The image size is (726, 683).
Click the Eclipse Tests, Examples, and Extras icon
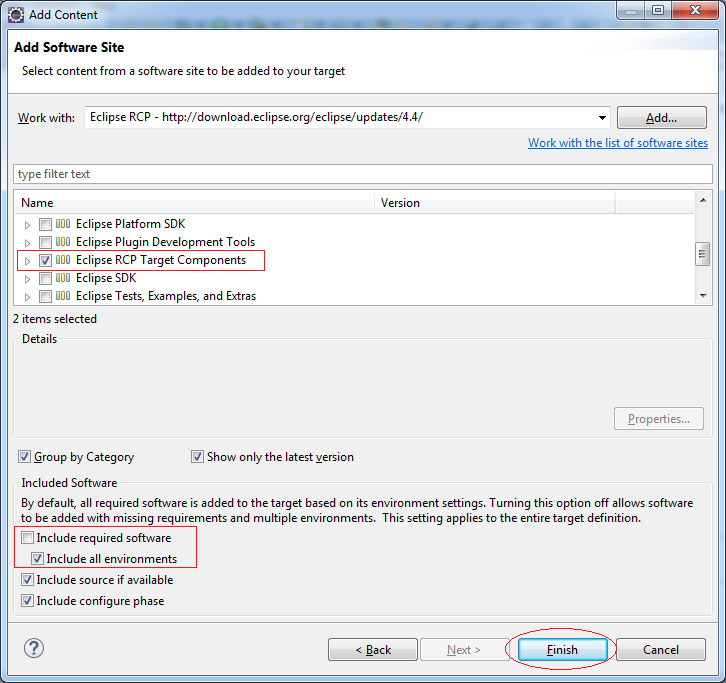[63, 296]
